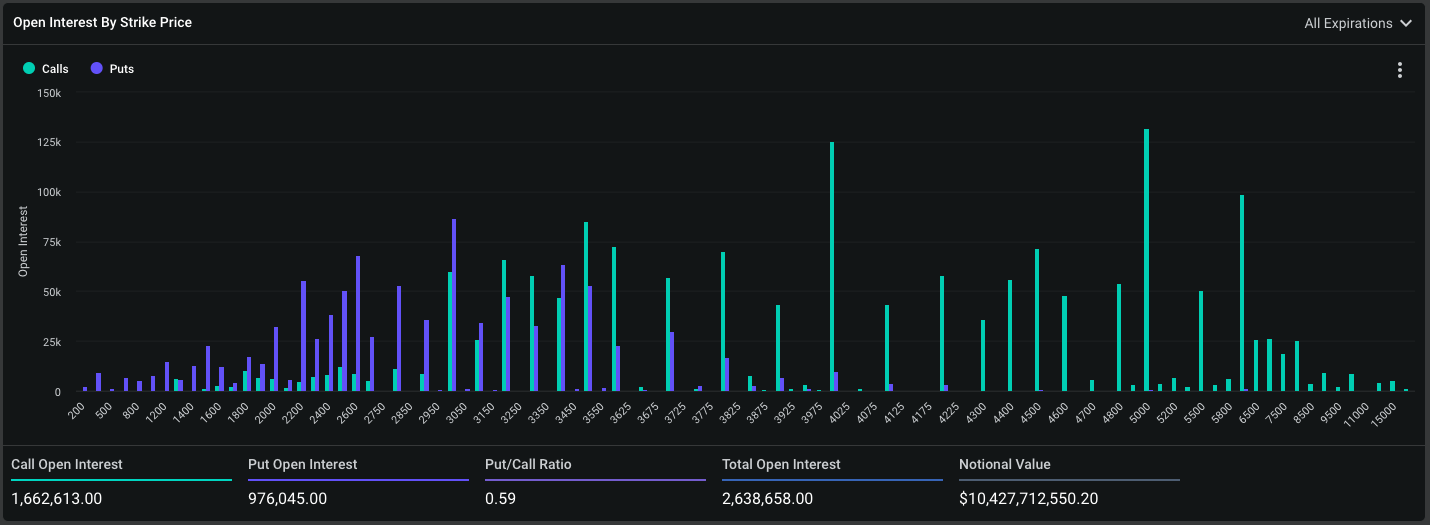
Task: Select the Put/Call Ratio card
Action: pyautogui.click(x=594, y=481)
